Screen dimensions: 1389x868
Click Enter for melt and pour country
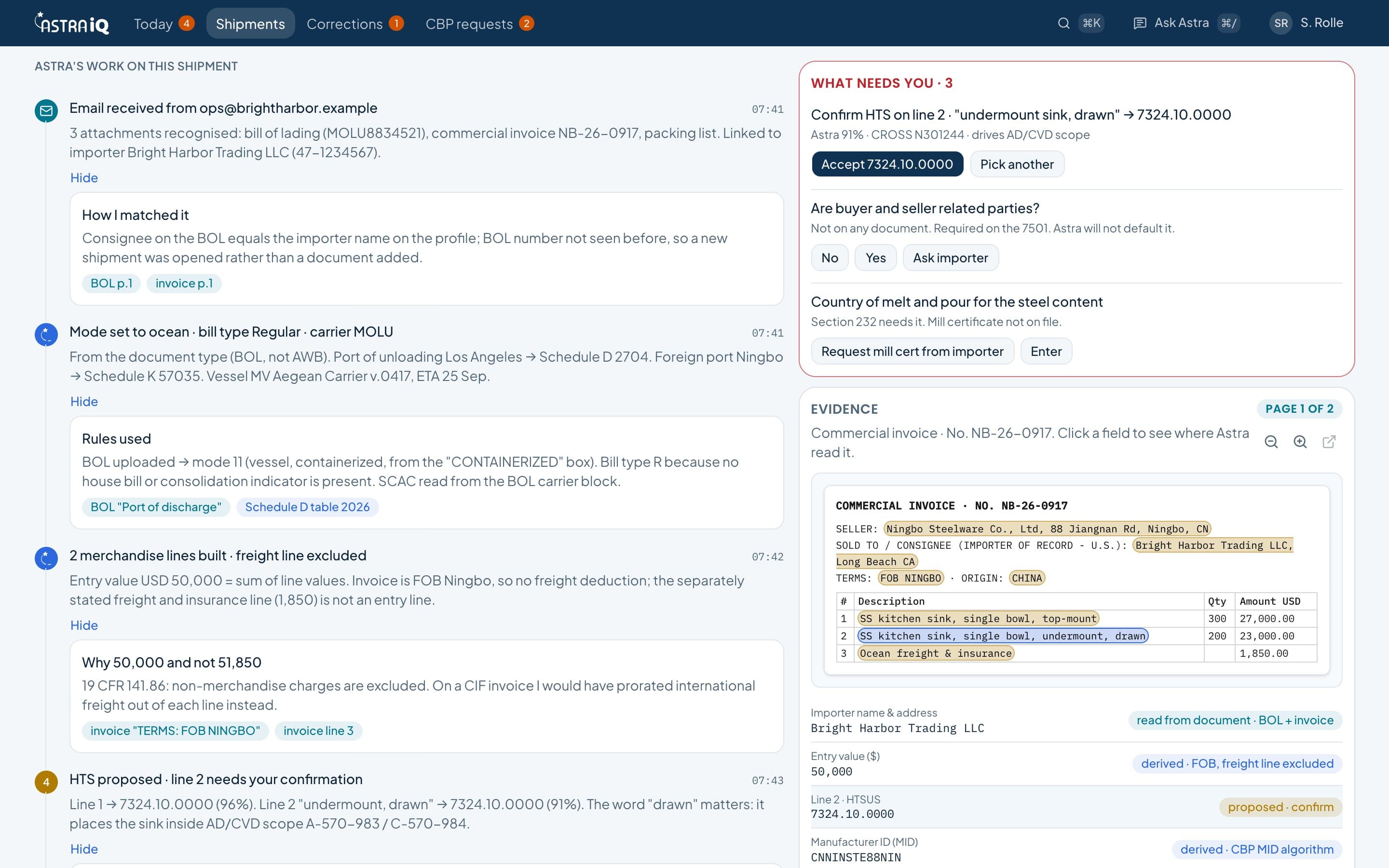pyautogui.click(x=1046, y=352)
